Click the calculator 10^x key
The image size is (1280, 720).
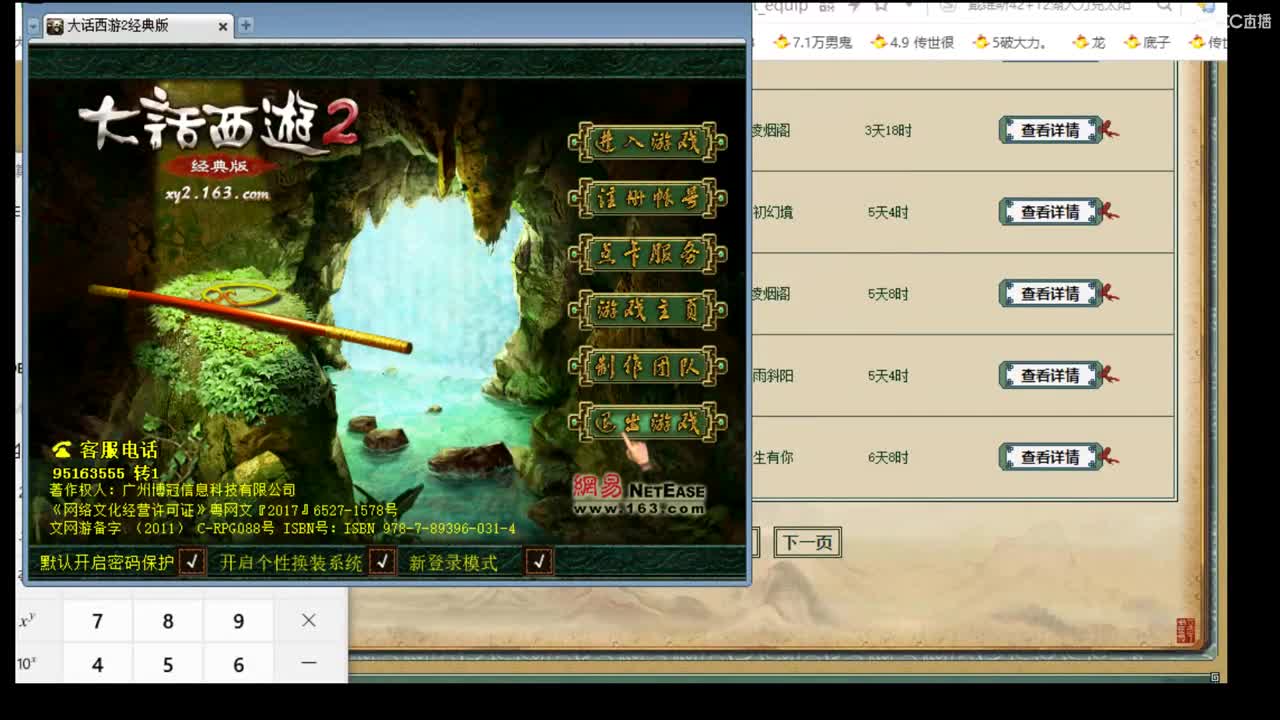28,664
